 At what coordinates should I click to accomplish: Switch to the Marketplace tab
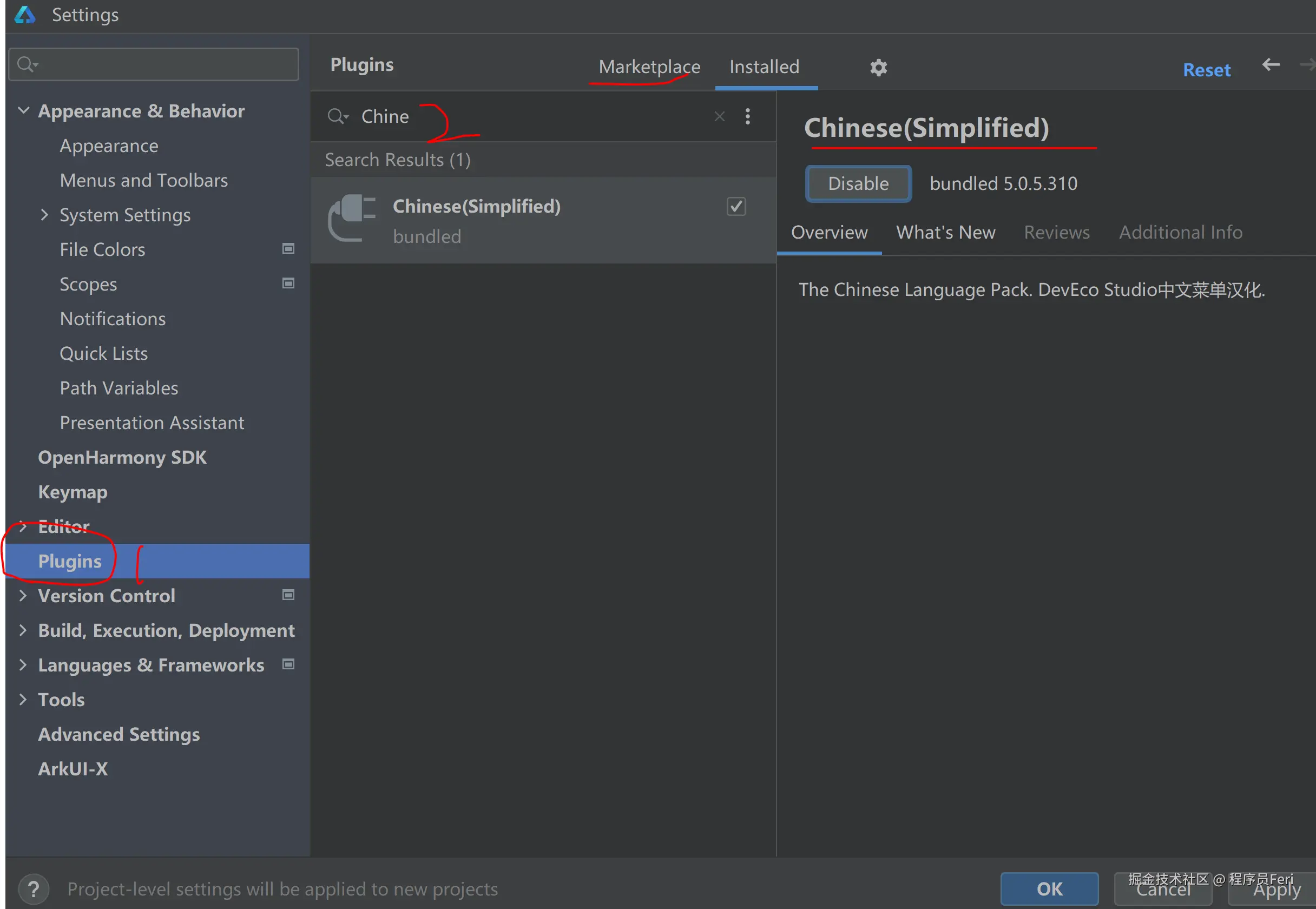649,67
